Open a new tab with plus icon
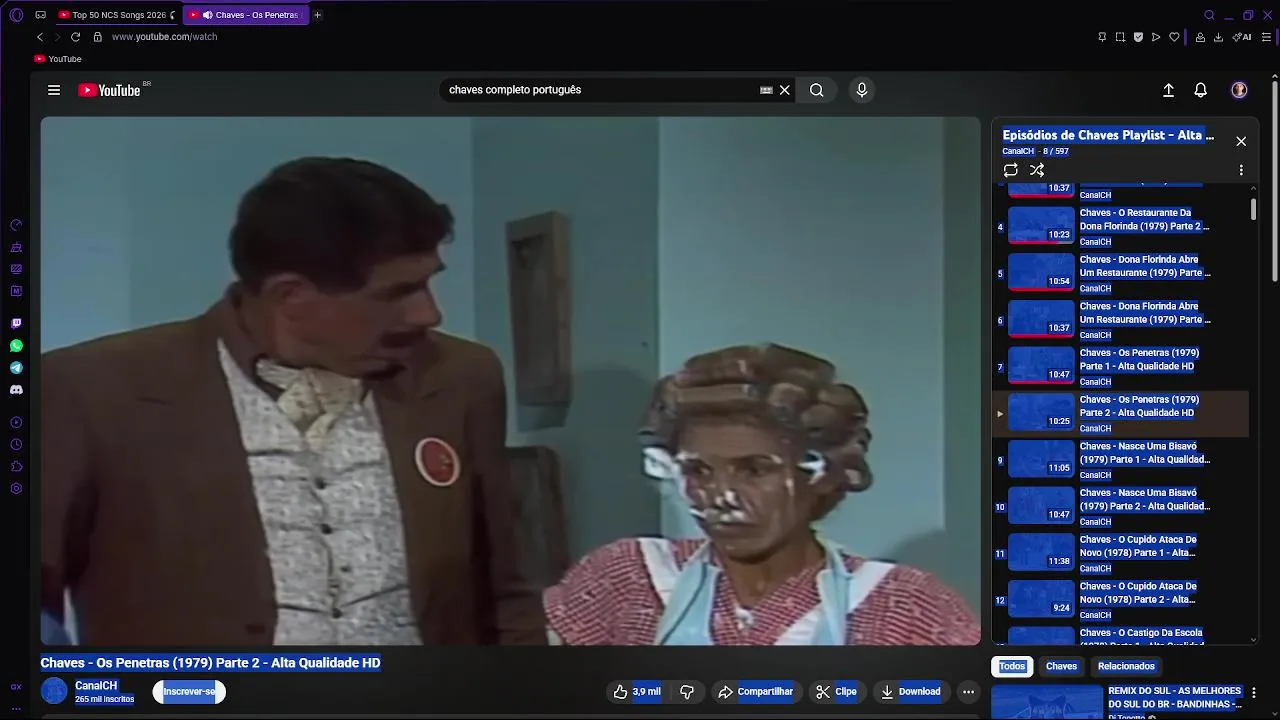The width and height of the screenshot is (1280, 720). [x=317, y=15]
